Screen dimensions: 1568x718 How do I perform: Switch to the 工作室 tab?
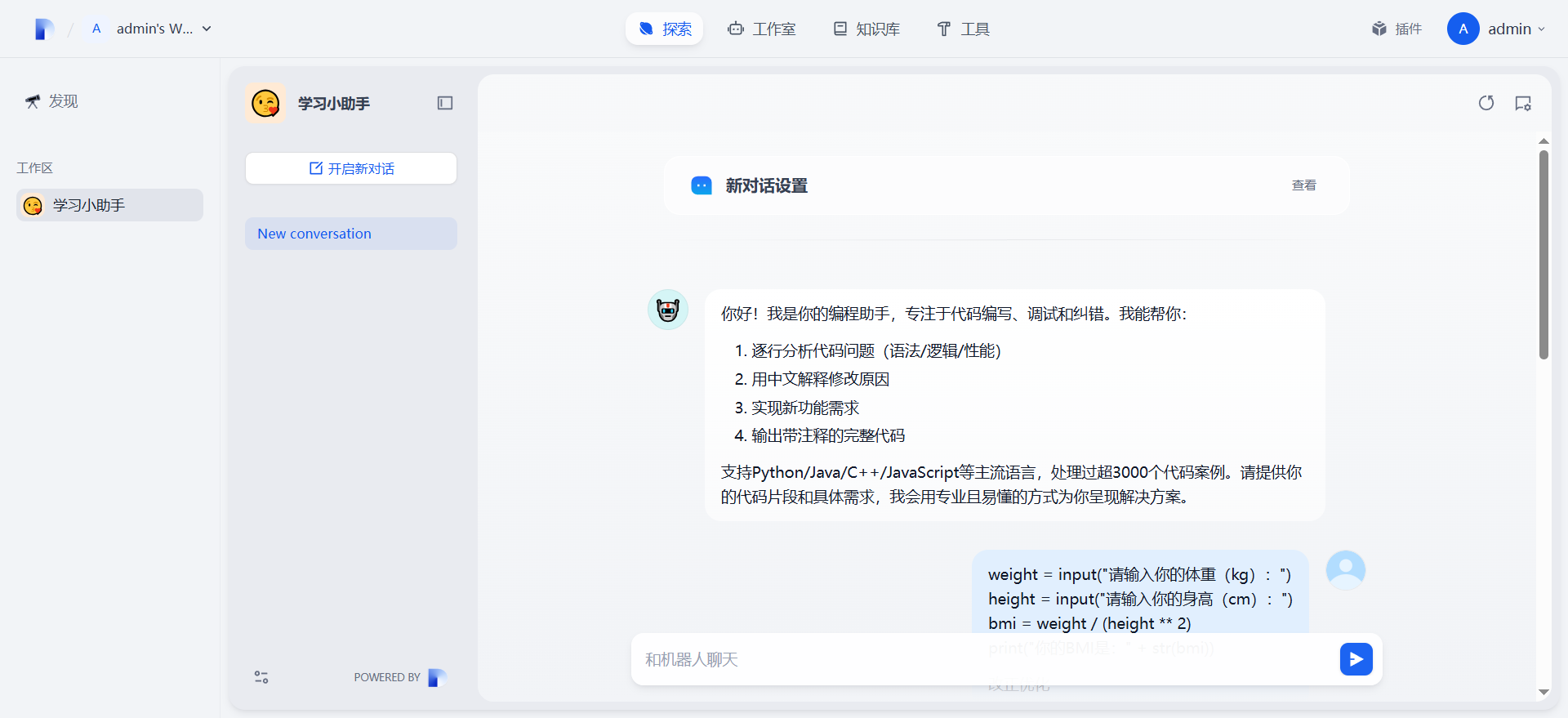pyautogui.click(x=761, y=29)
